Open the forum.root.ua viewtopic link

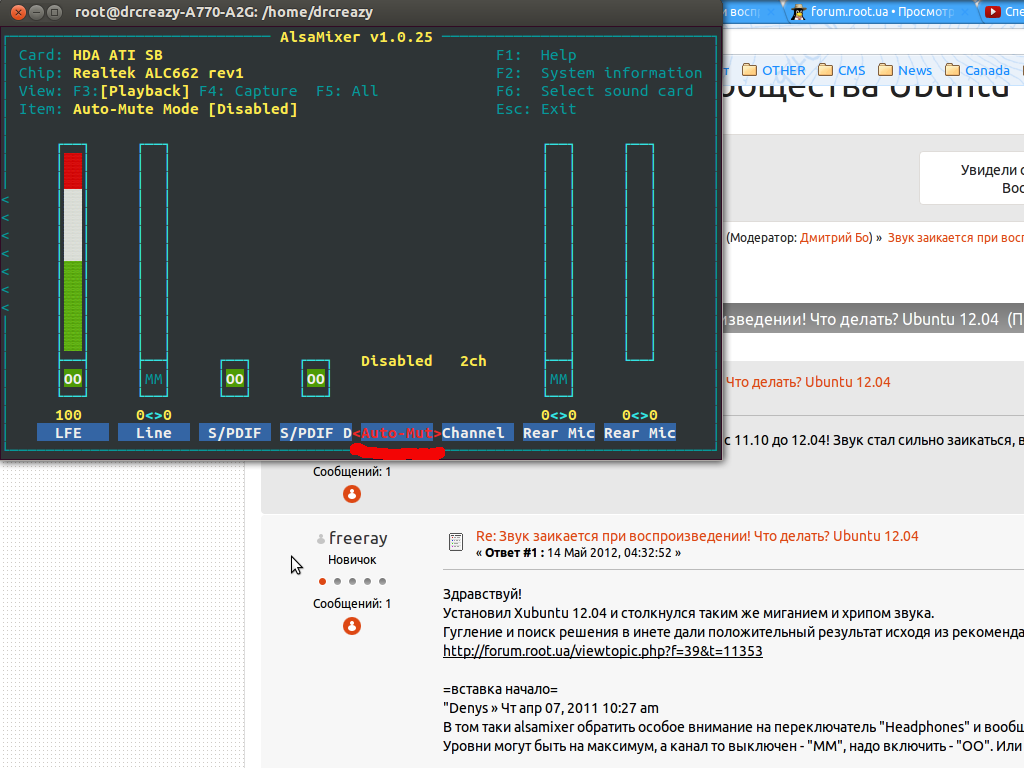point(603,651)
